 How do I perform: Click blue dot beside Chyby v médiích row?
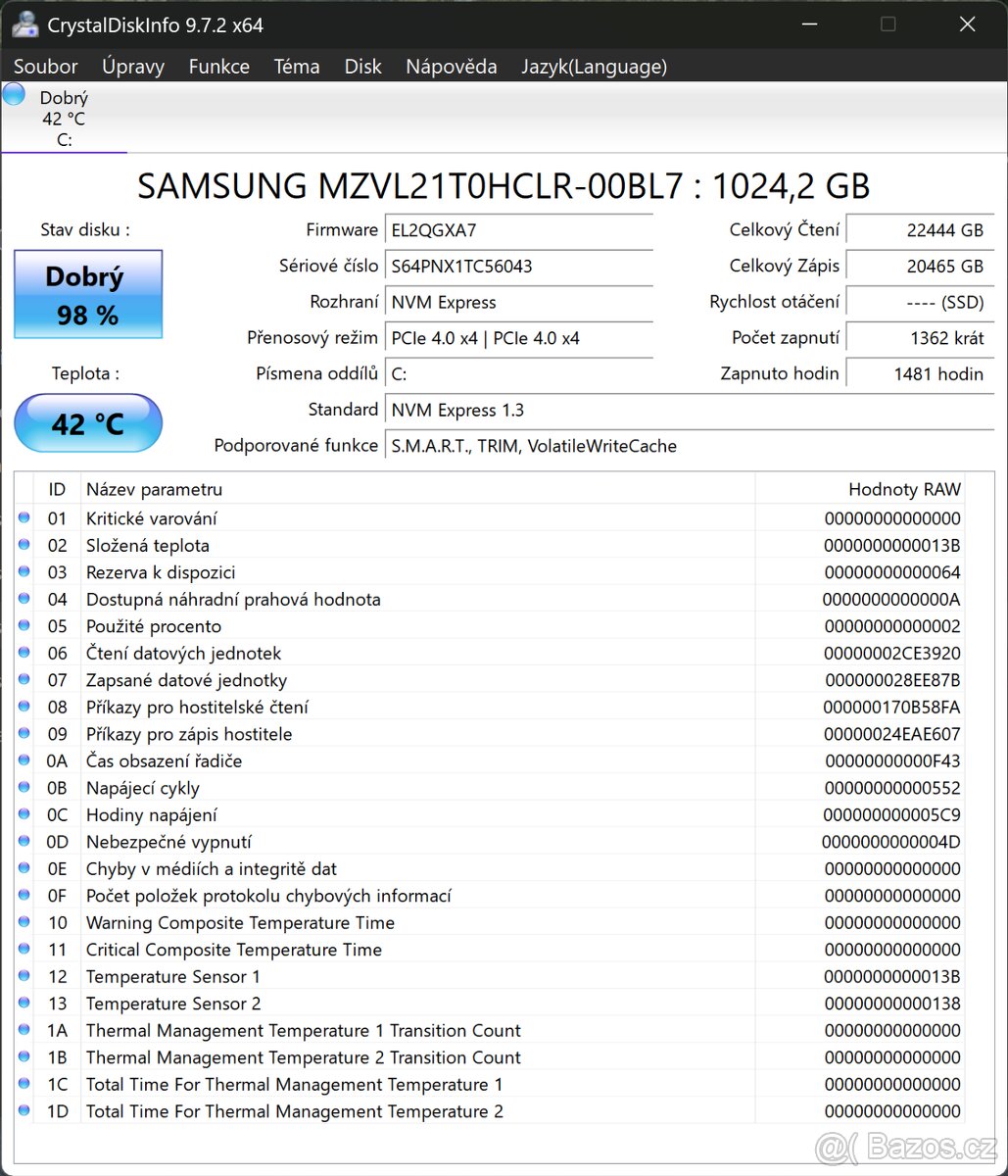pos(24,868)
